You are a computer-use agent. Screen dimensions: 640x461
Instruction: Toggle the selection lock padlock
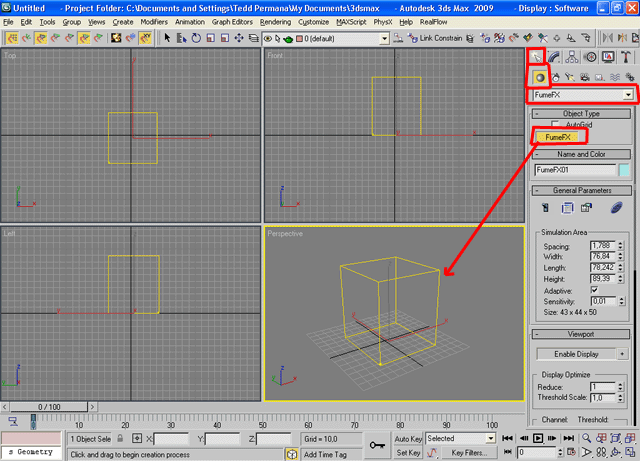click(x=120, y=439)
